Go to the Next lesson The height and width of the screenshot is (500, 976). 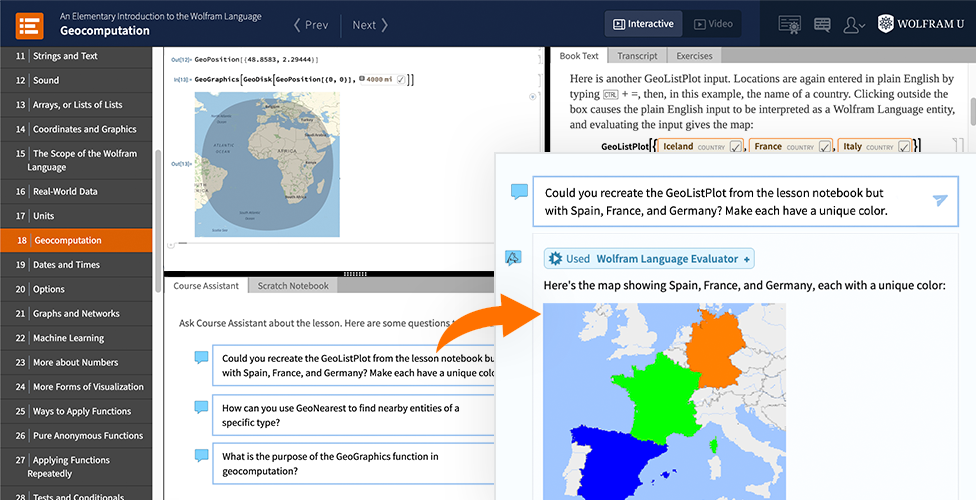click(x=370, y=25)
